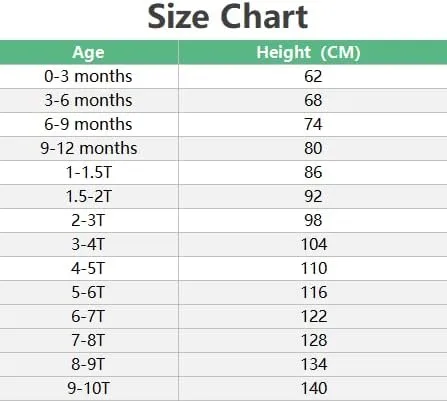447x401 pixels.
Task: Select the 9-12 months age cell
Action: coord(89,148)
